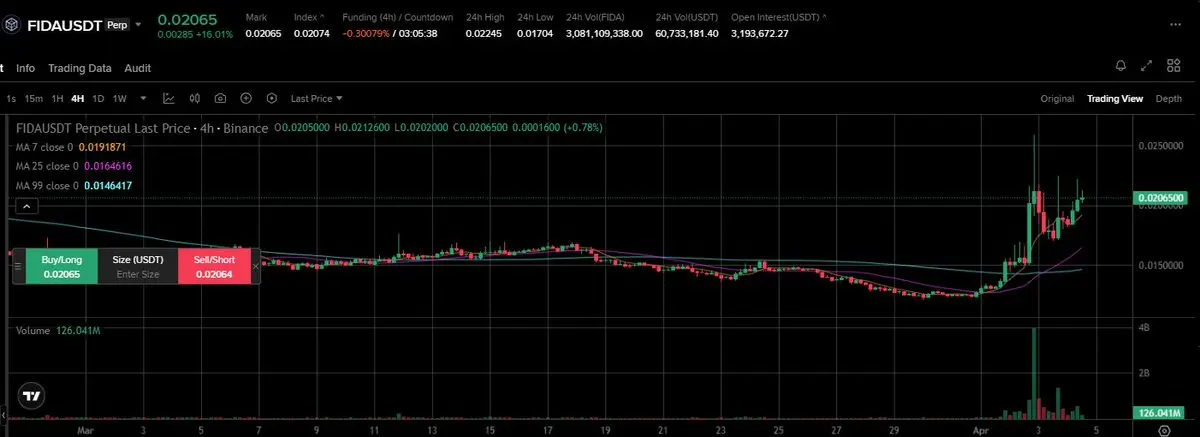Open chart time axis settings gear

pyautogui.click(x=1164, y=429)
